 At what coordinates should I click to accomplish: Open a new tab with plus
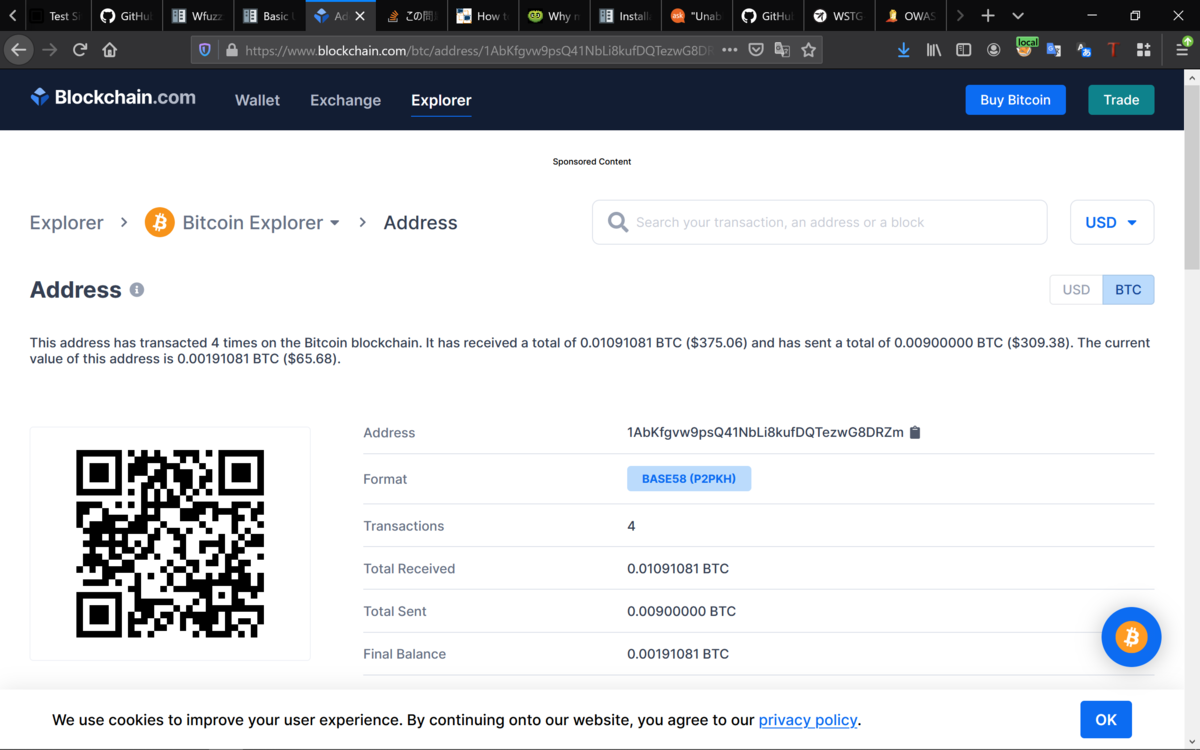pos(988,16)
